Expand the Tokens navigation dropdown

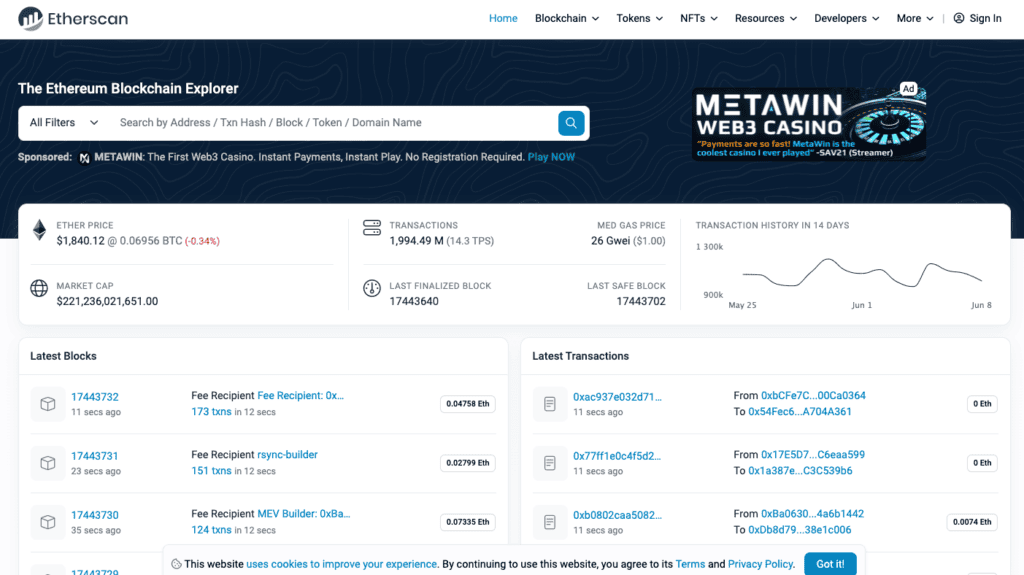click(x=640, y=18)
